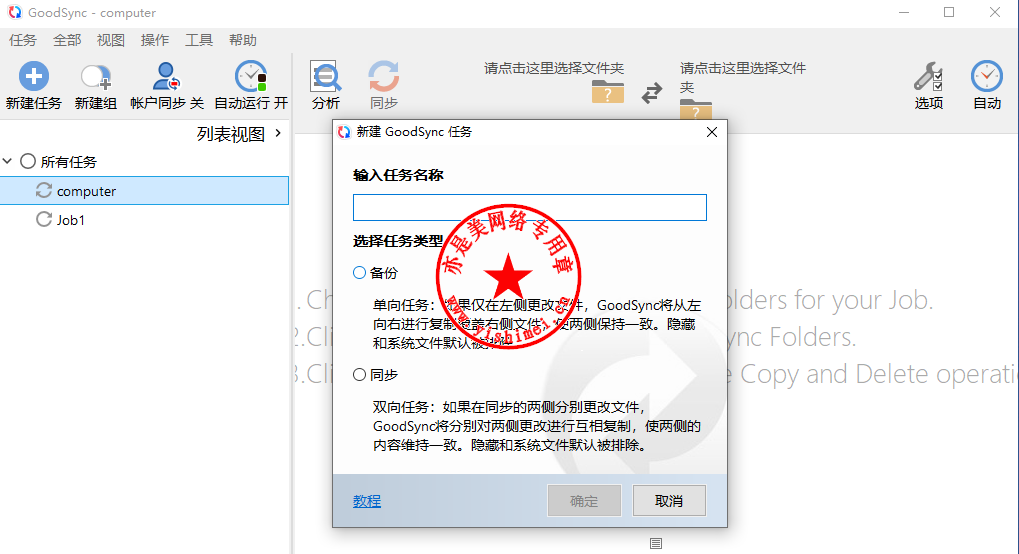The image size is (1019, 554).
Task: Close the New GoodSync Job dialog
Action: click(x=712, y=132)
